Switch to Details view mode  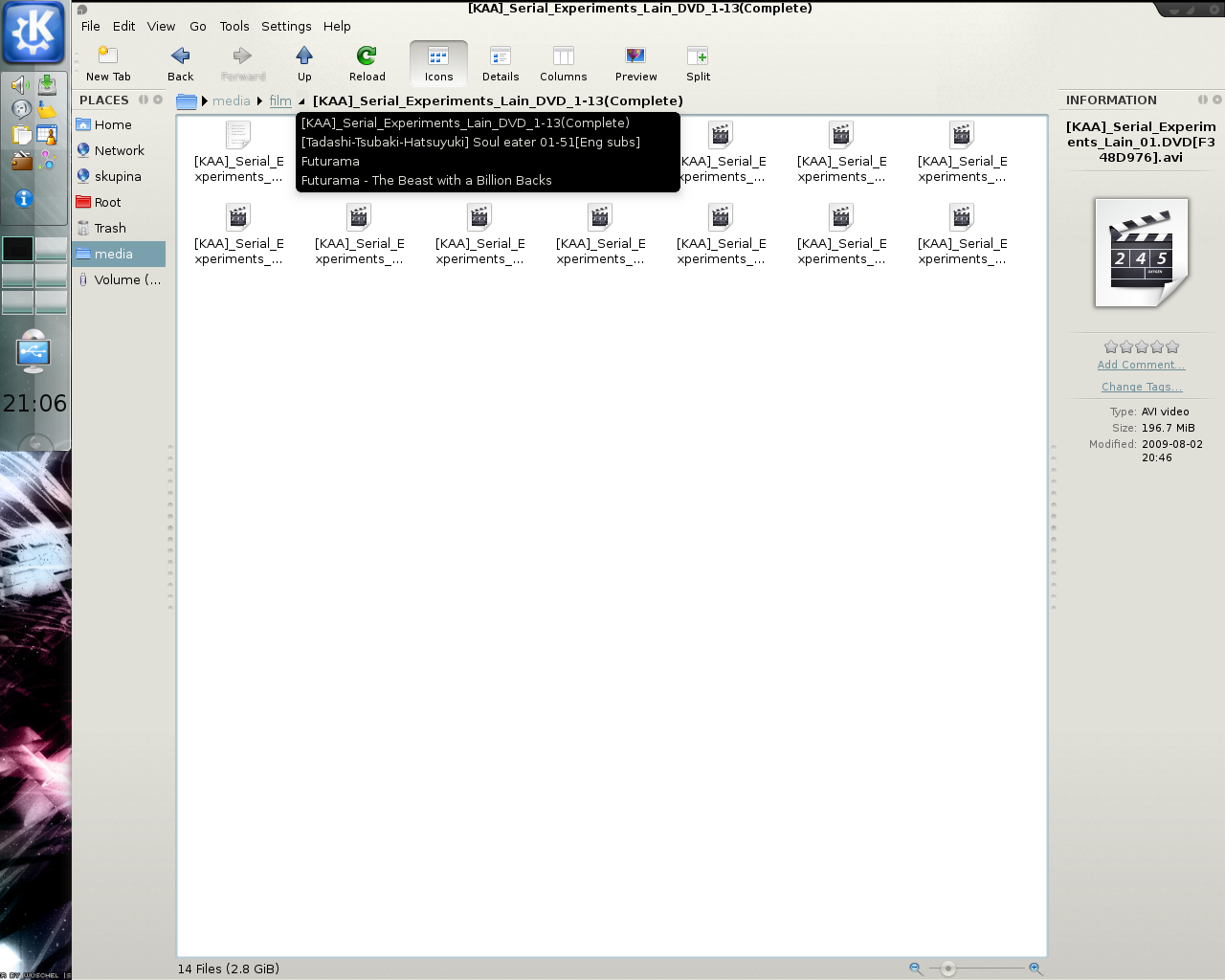click(501, 63)
